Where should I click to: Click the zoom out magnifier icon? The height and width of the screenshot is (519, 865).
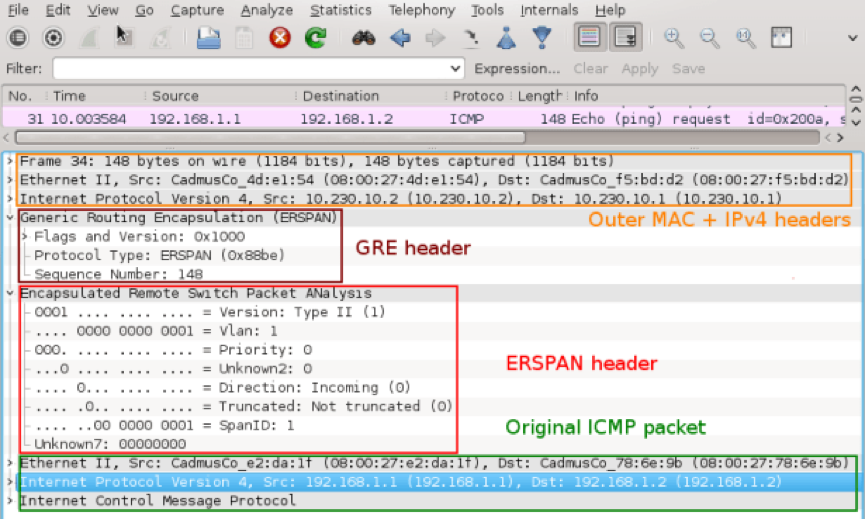[x=709, y=38]
